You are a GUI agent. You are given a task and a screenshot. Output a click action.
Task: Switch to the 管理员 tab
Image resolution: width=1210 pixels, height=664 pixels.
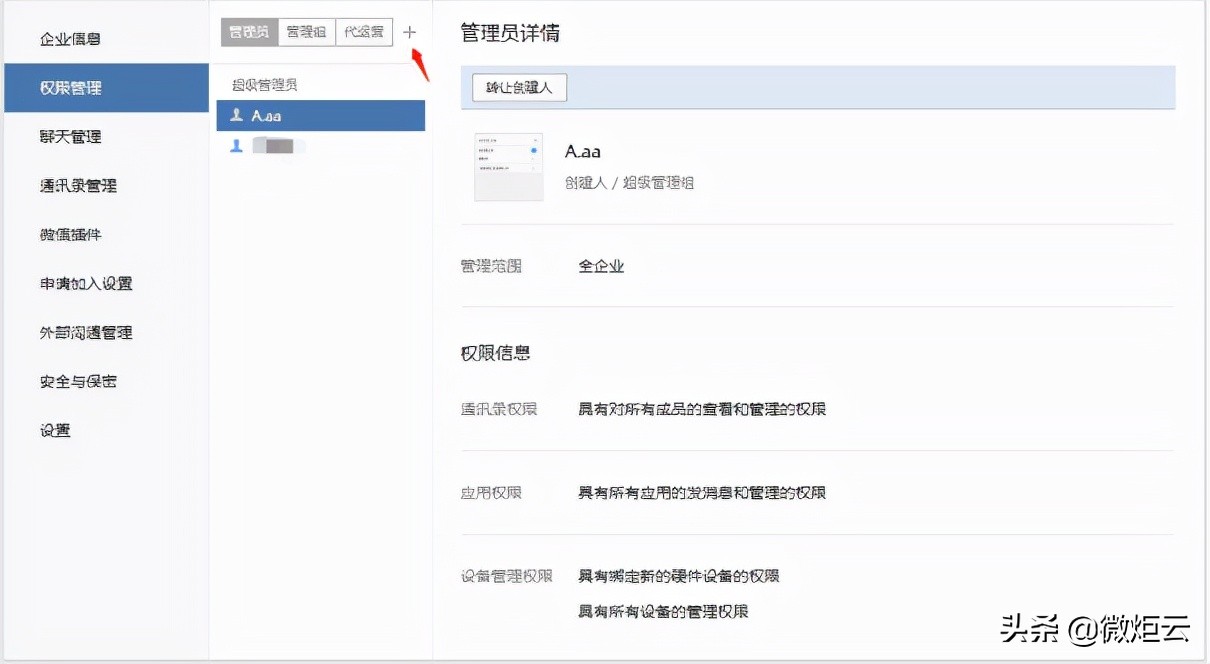point(248,31)
